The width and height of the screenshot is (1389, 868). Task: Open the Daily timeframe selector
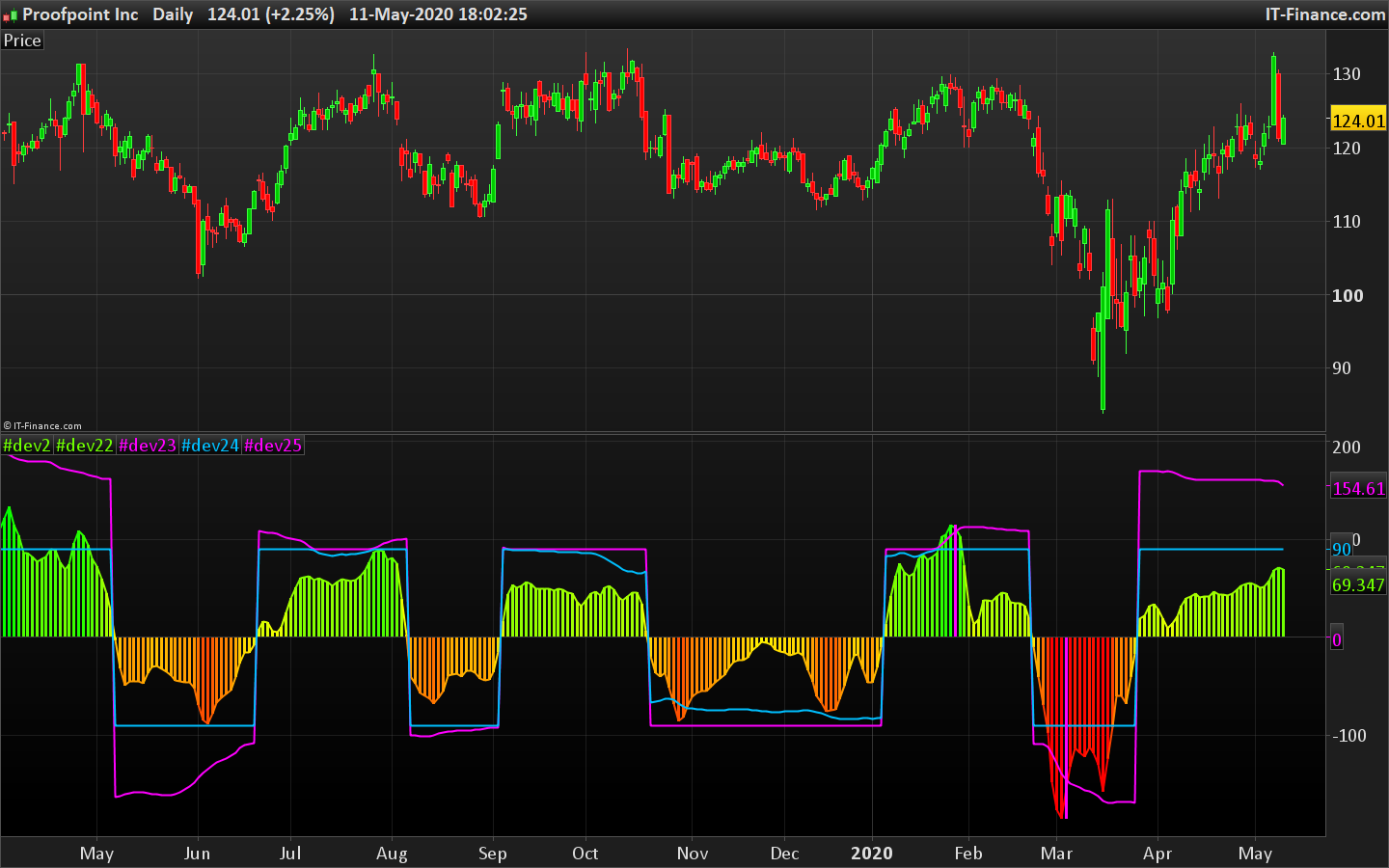click(173, 14)
